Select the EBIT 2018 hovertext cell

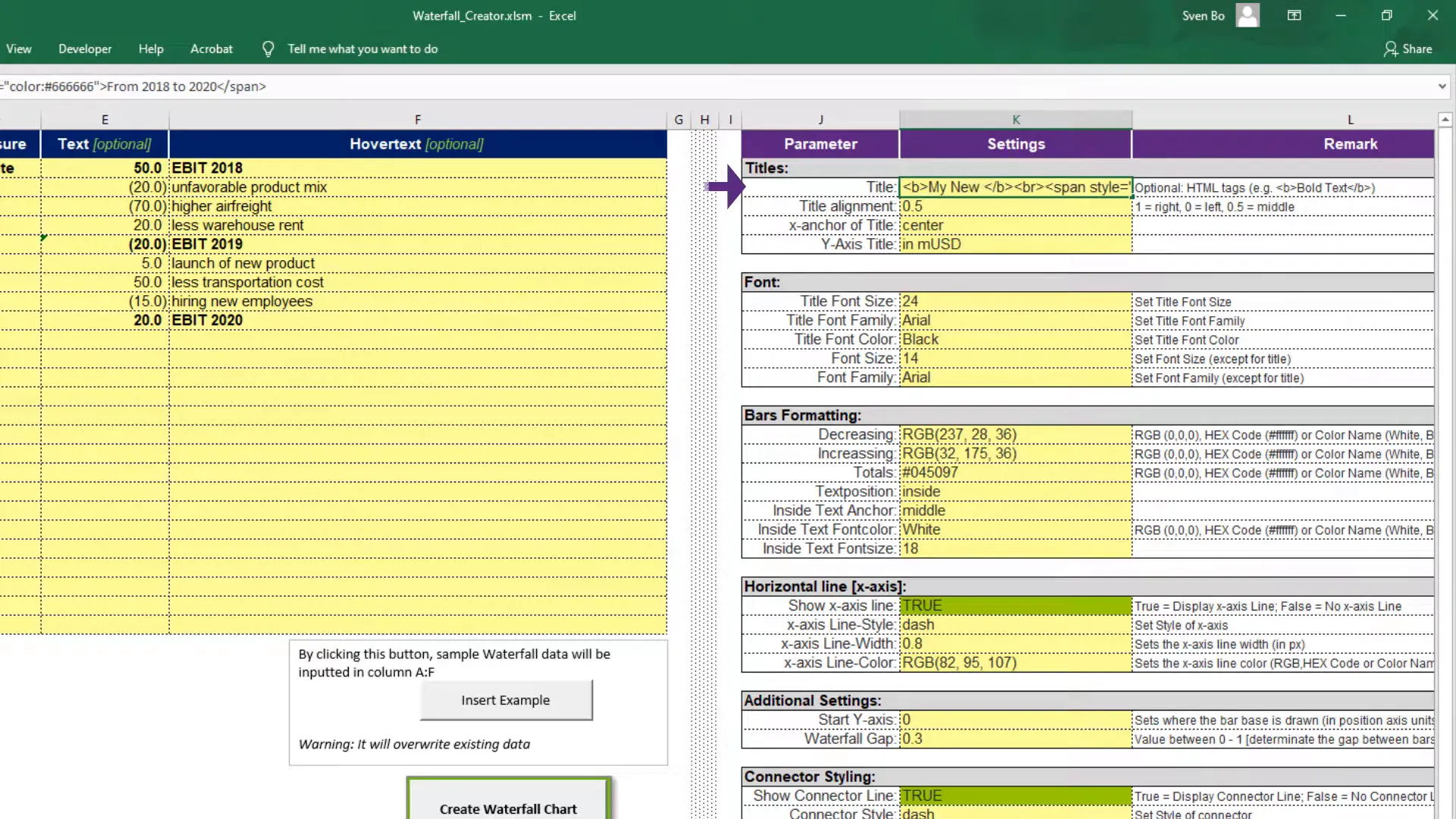(417, 168)
